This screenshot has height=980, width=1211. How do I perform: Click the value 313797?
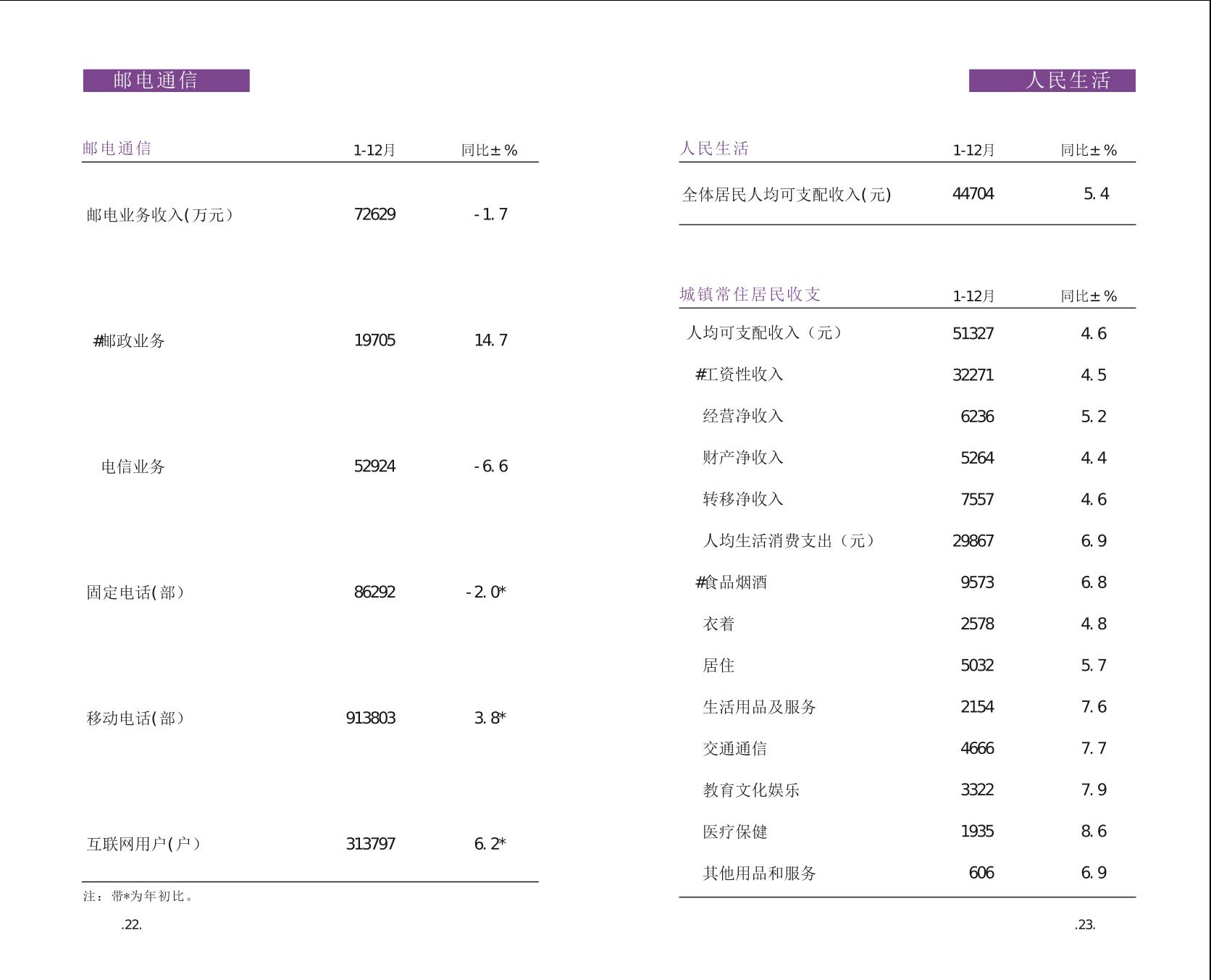coord(371,844)
